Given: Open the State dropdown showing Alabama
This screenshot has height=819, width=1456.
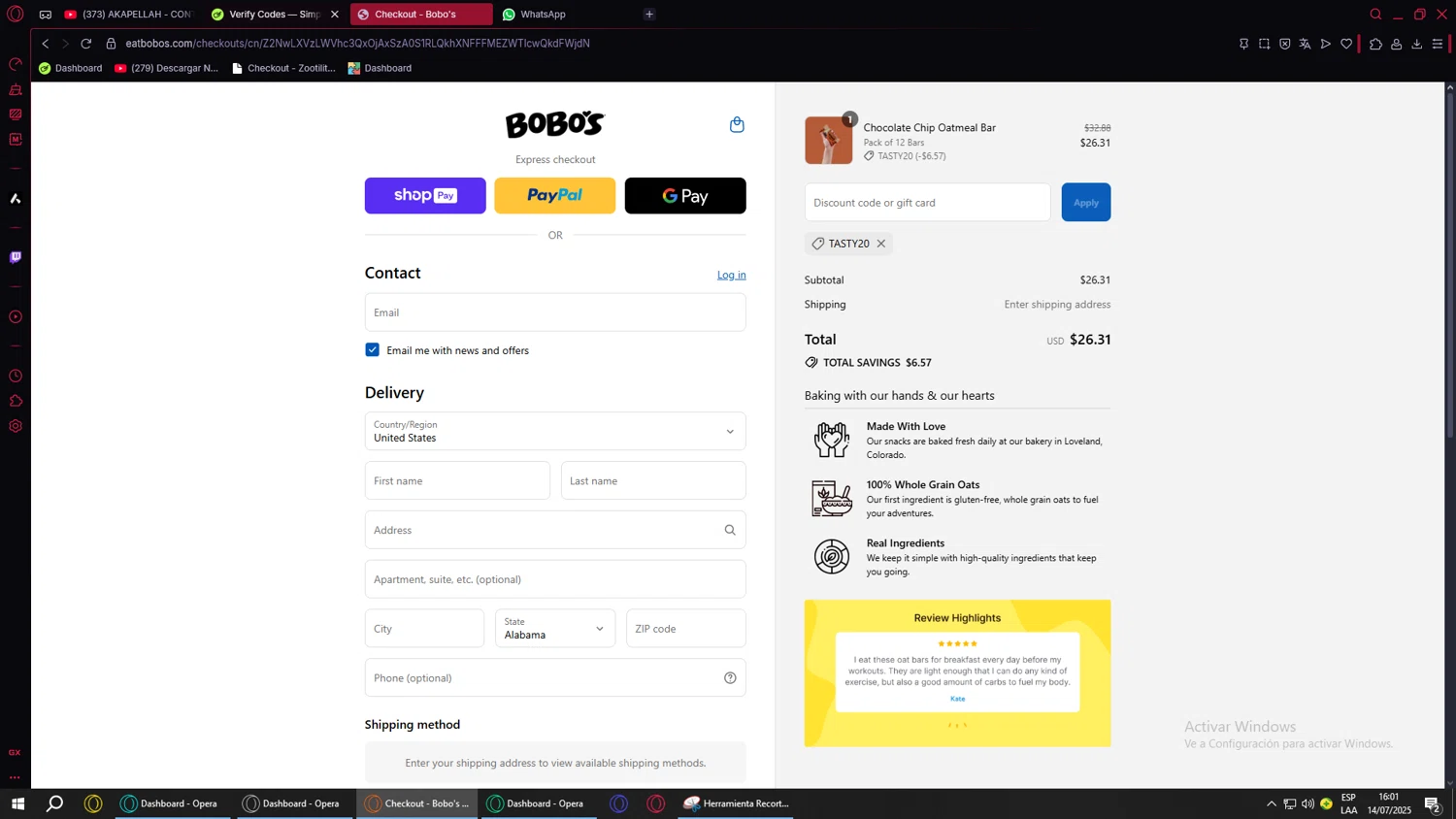Looking at the screenshot, I should click(x=555, y=628).
